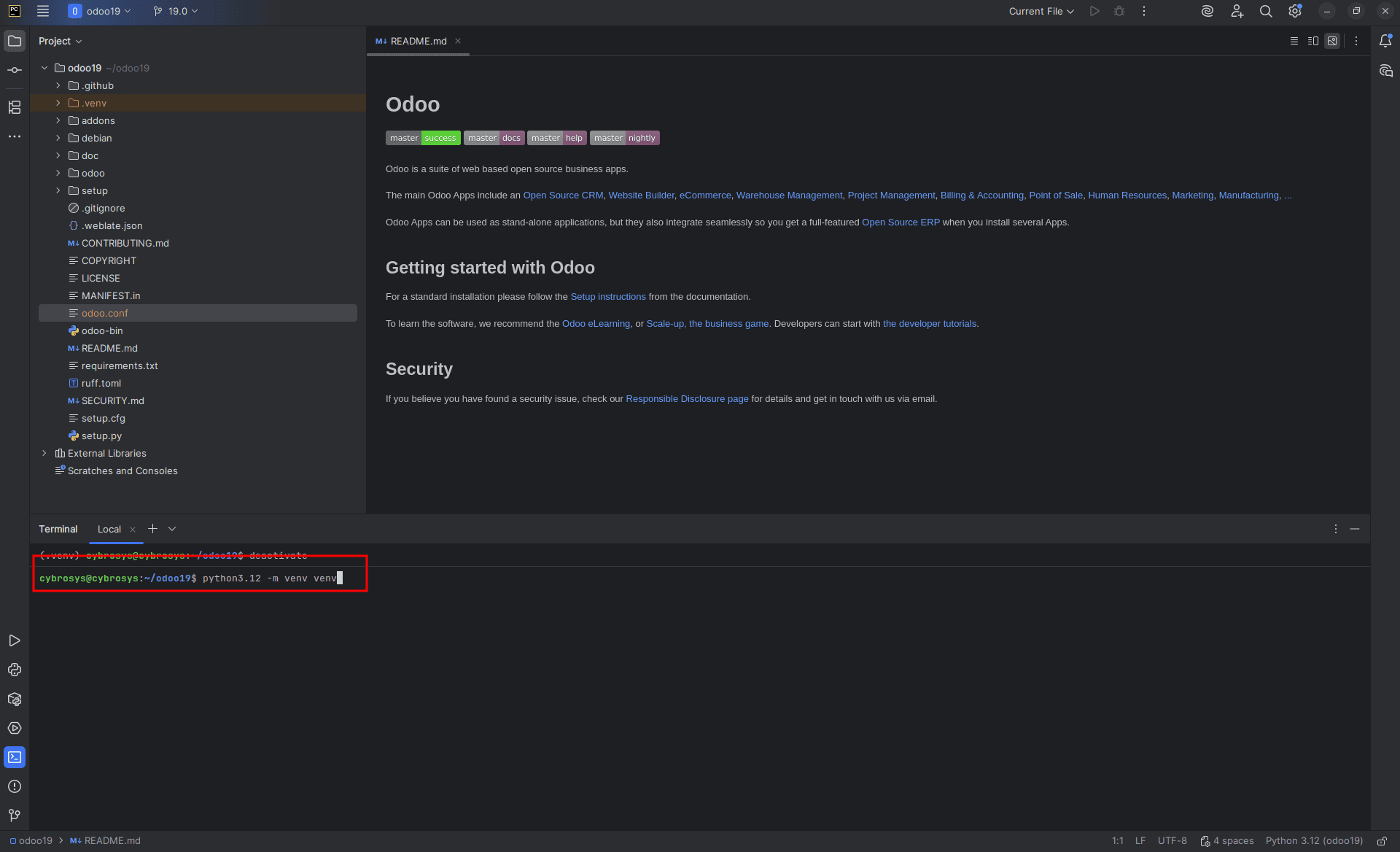The width and height of the screenshot is (1400, 852).
Task: Open the Current File run configuration dropdown
Action: coord(1041,11)
